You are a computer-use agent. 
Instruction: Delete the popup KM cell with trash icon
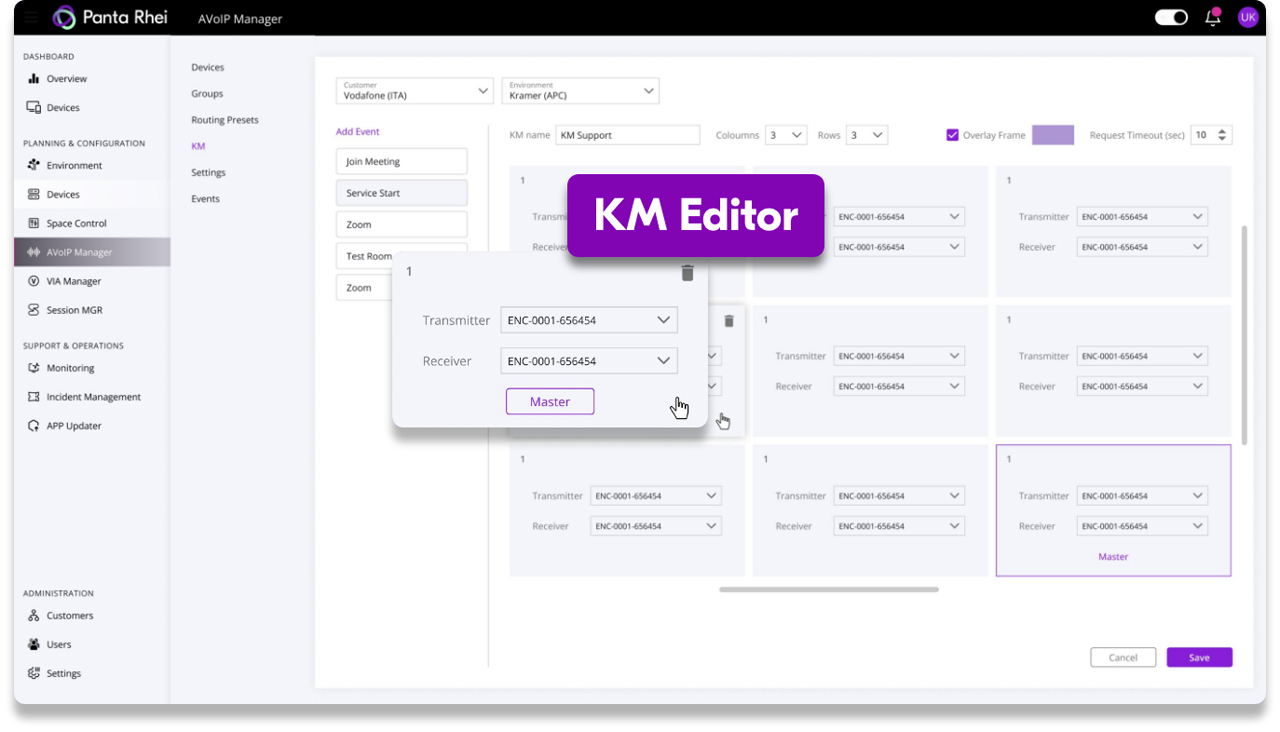687,273
